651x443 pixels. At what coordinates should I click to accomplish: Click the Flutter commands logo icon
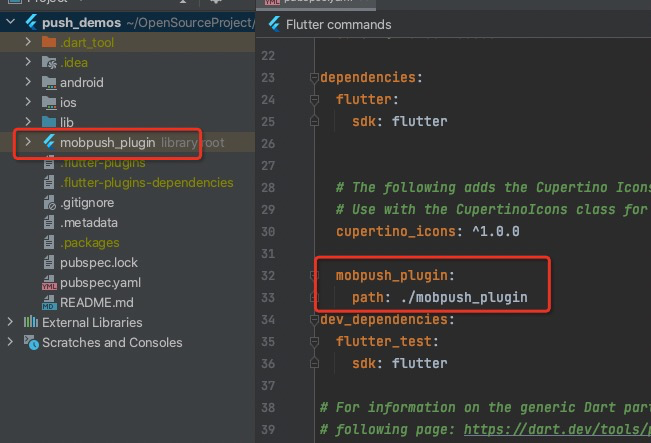[x=274, y=24]
